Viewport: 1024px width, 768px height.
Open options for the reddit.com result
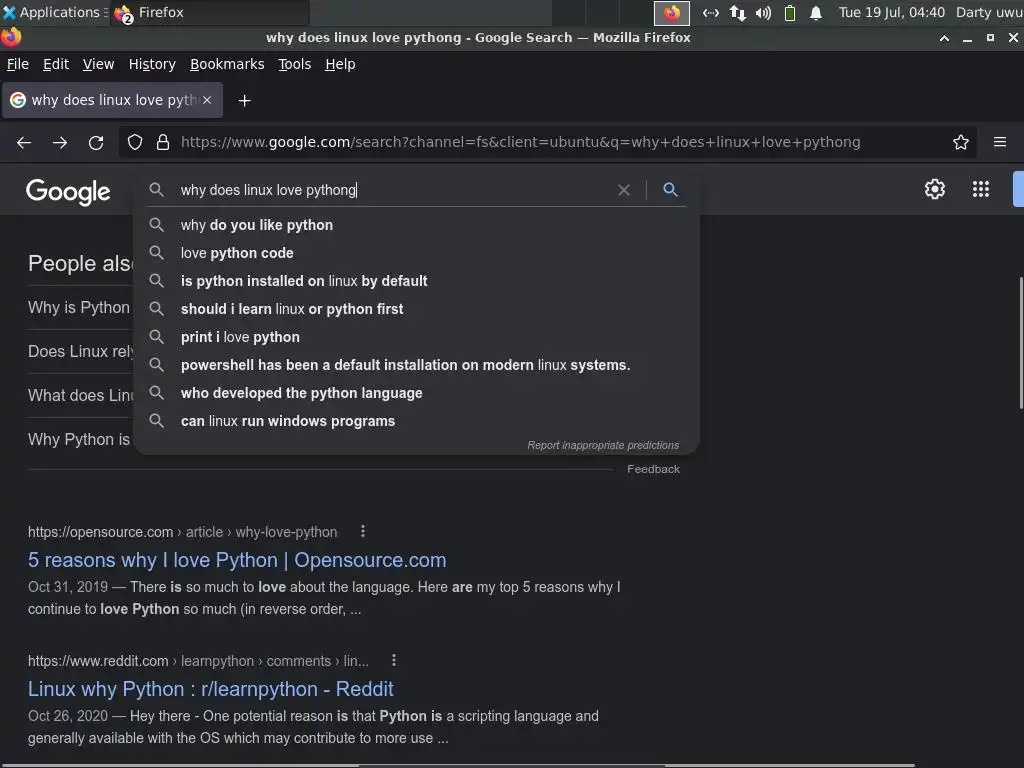coord(394,660)
